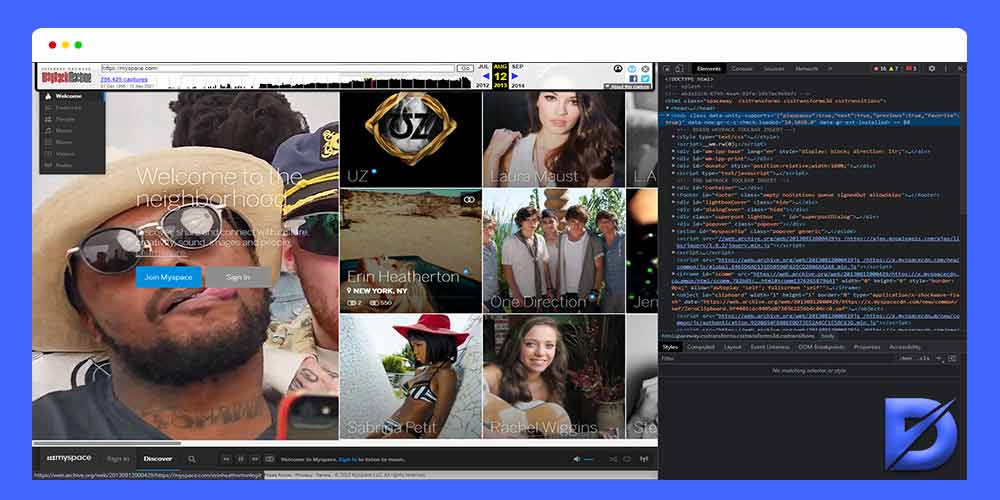Click the next track player button
Screen dimensions: 1000x500
255,459
